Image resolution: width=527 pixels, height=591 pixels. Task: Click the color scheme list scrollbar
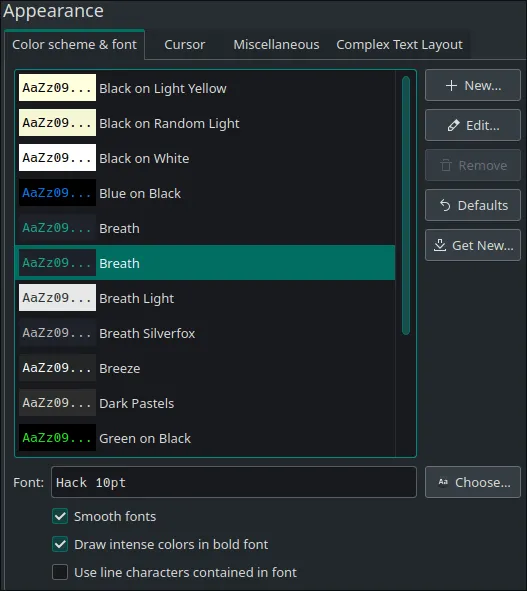(x=406, y=205)
